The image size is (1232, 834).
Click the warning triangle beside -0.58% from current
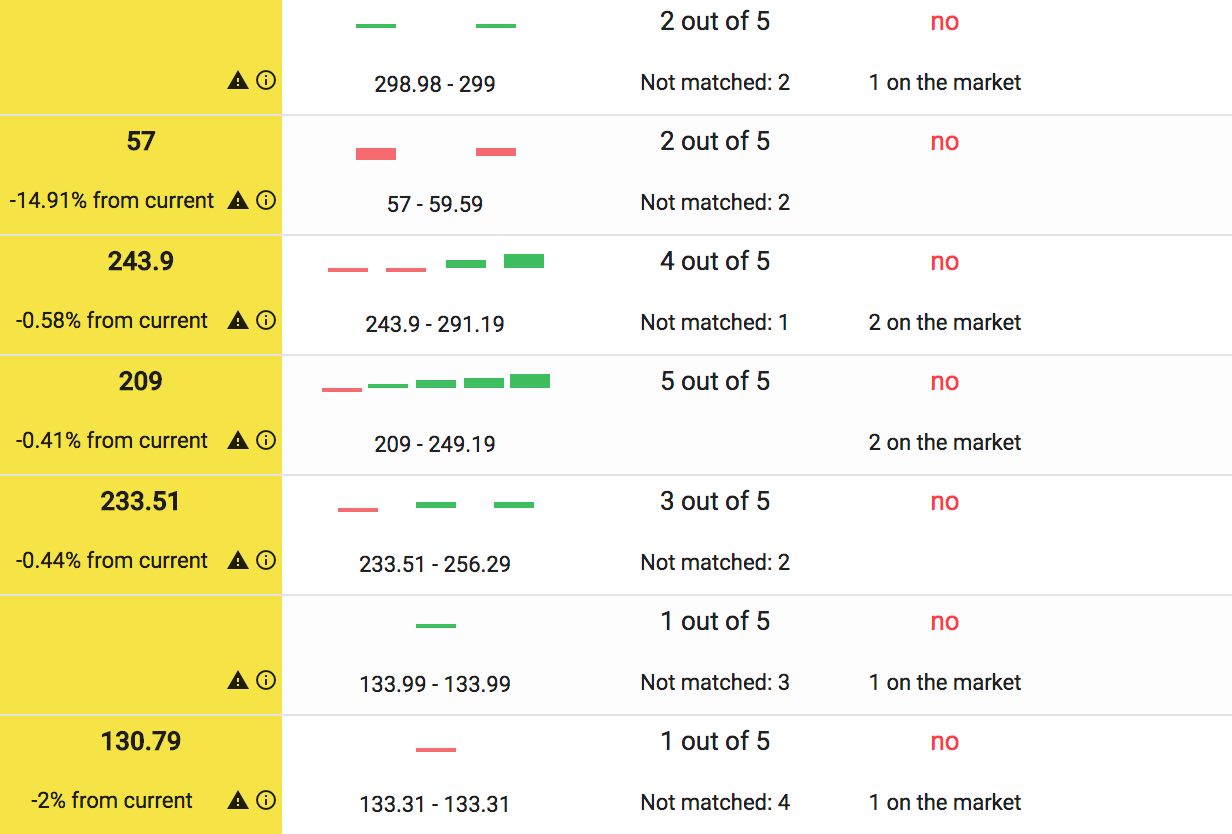click(237, 320)
